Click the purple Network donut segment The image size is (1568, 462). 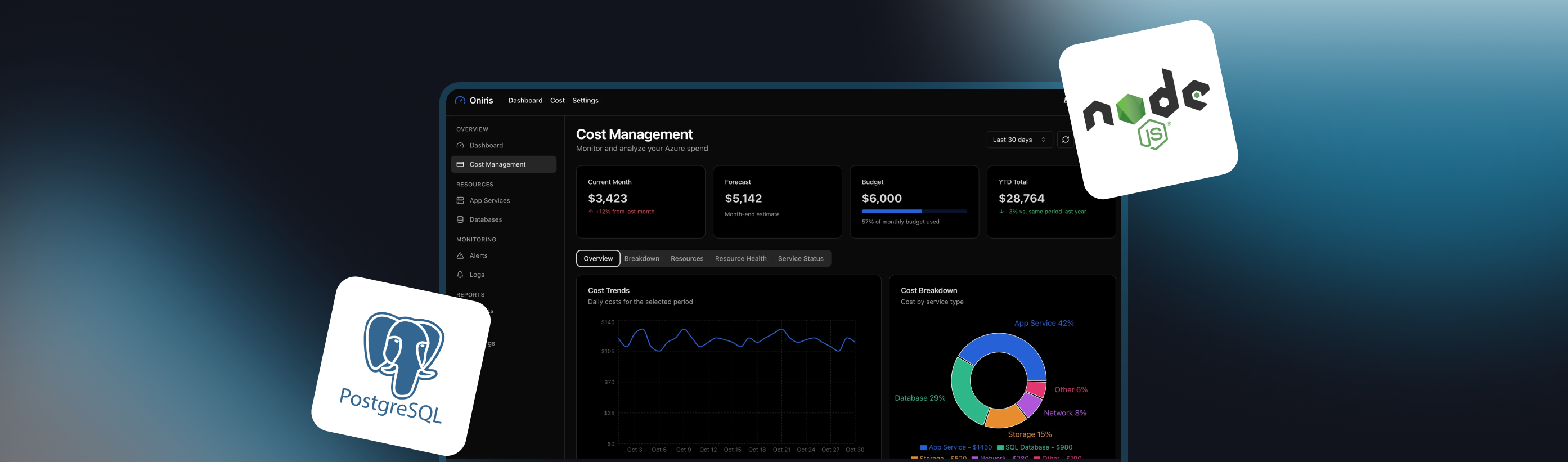tap(1030, 403)
